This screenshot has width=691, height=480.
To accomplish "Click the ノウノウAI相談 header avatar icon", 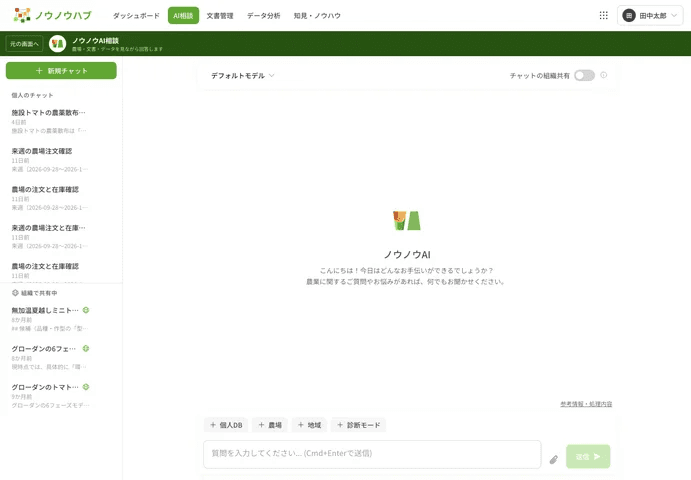I will tap(57, 44).
